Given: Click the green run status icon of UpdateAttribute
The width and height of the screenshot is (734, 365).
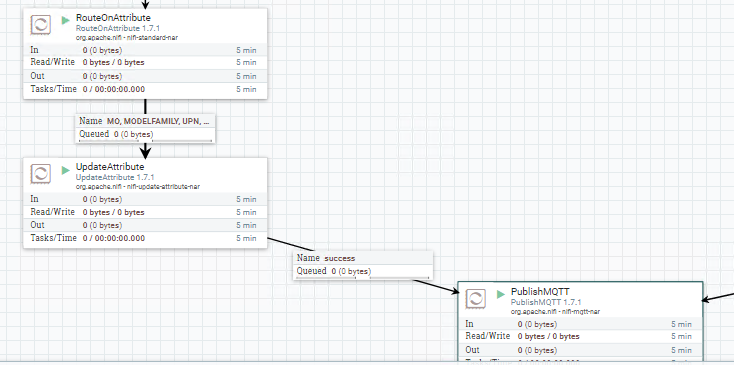Looking at the screenshot, I should pyautogui.click(x=66, y=170).
